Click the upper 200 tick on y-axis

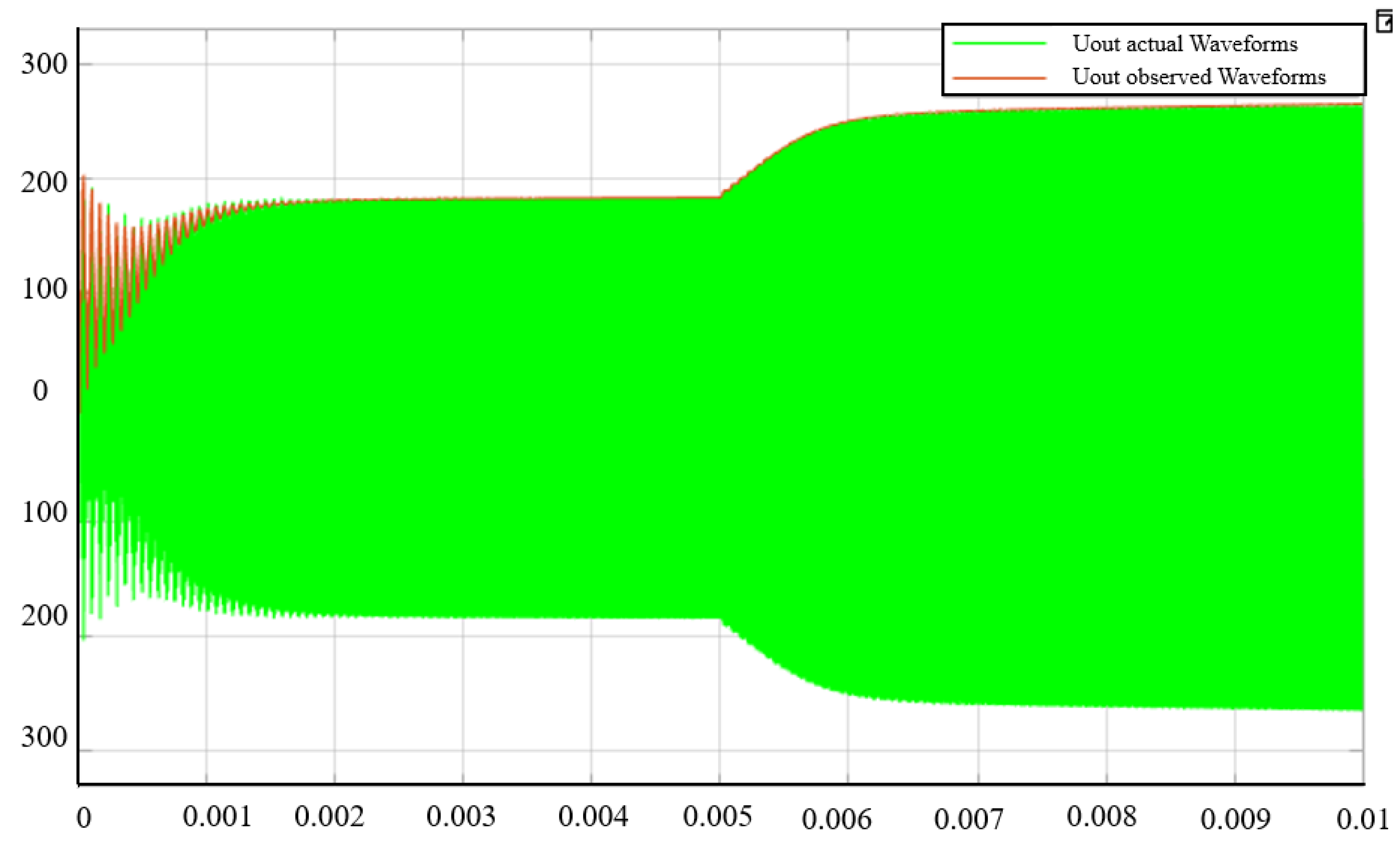[44, 183]
